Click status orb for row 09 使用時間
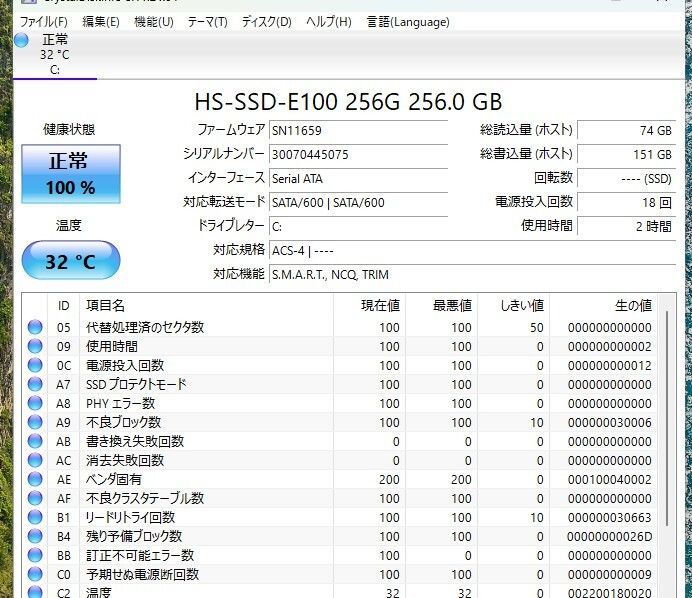Viewport: 692px width, 598px height. (x=35, y=346)
